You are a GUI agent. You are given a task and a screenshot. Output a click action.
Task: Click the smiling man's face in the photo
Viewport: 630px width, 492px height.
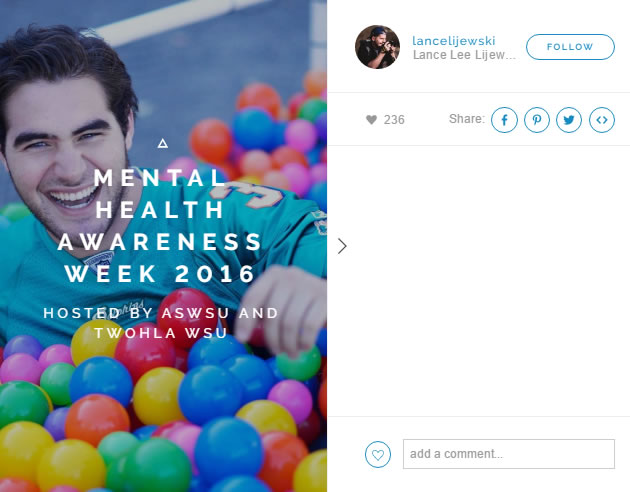[x=66, y=161]
